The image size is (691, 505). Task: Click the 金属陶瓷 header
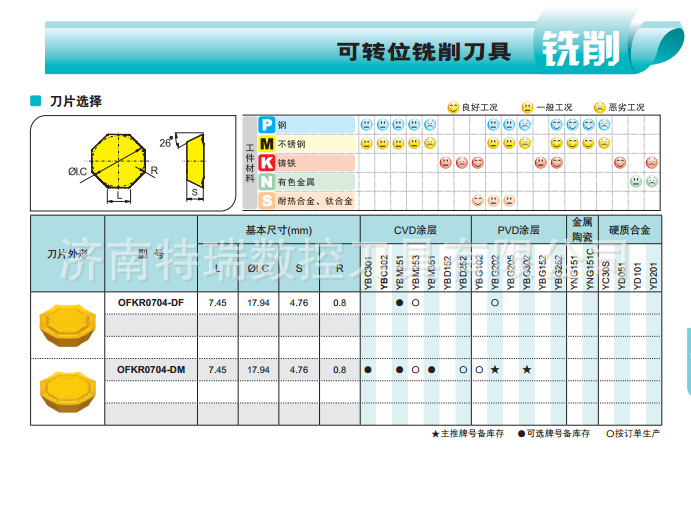click(582, 230)
